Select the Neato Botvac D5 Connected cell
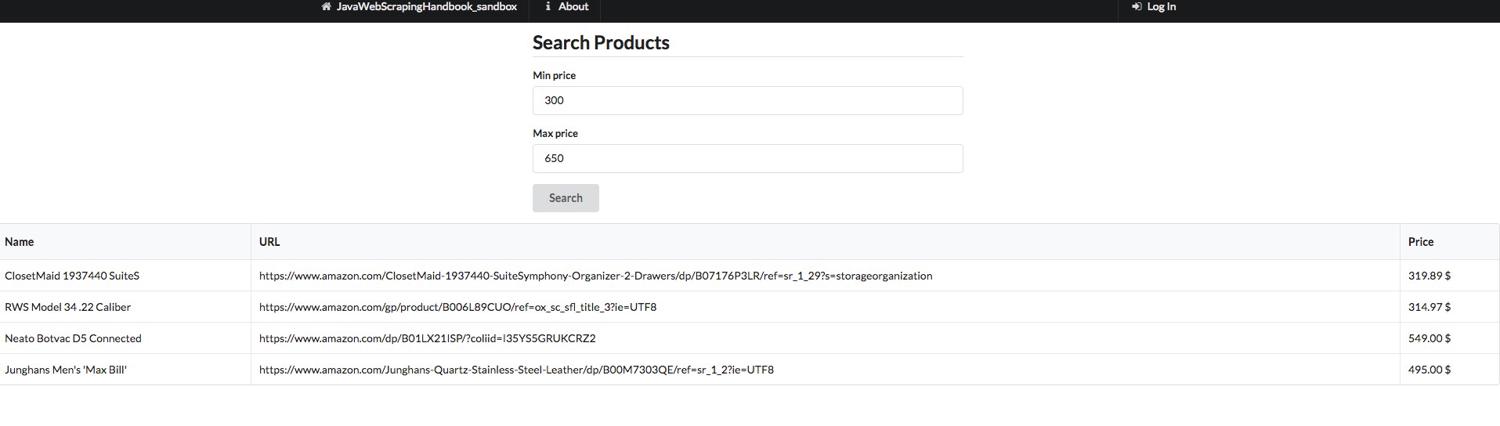Screen dimensions: 1500x426 [125, 338]
